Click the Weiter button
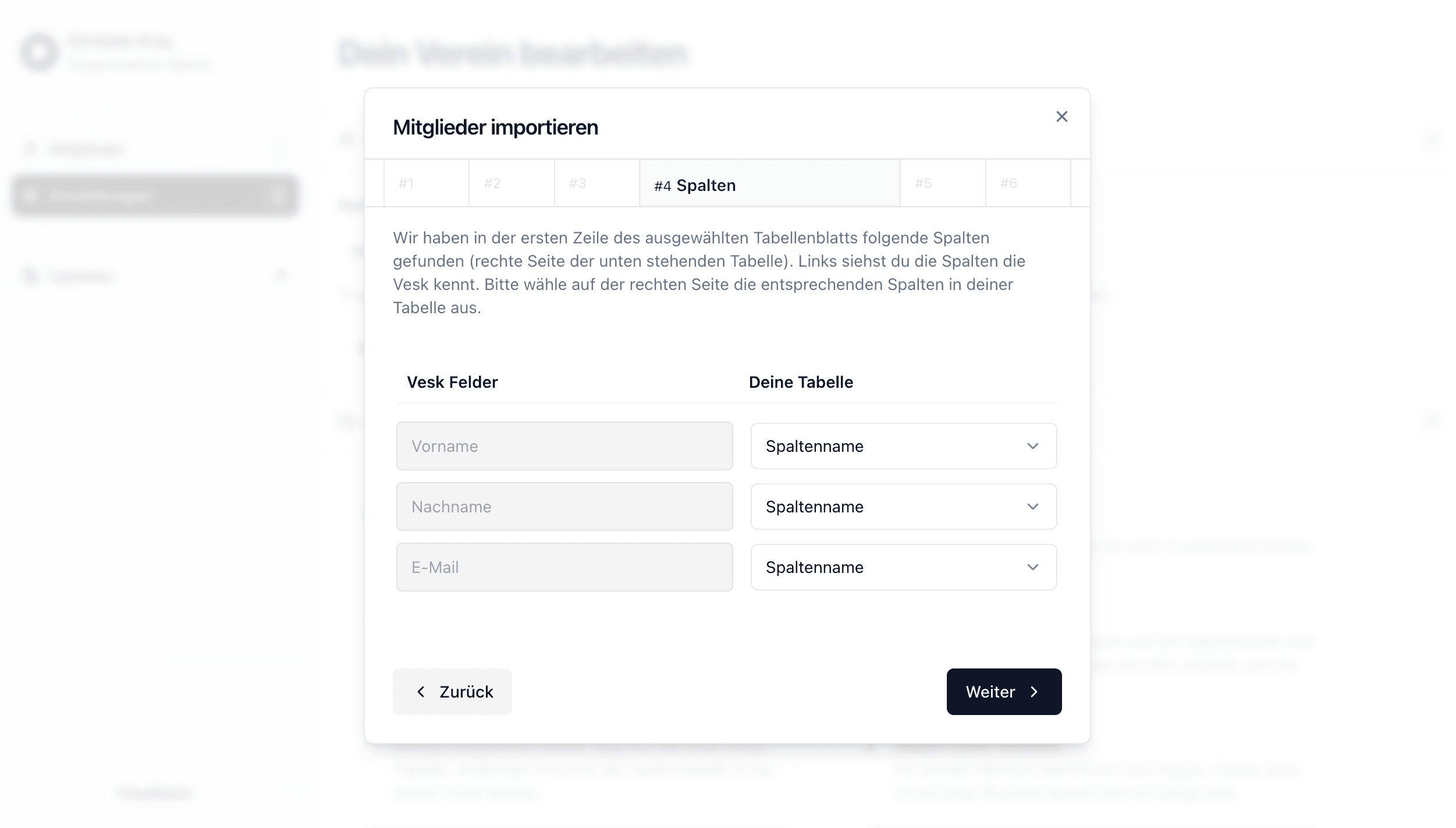The image size is (1456, 828). click(x=1004, y=692)
